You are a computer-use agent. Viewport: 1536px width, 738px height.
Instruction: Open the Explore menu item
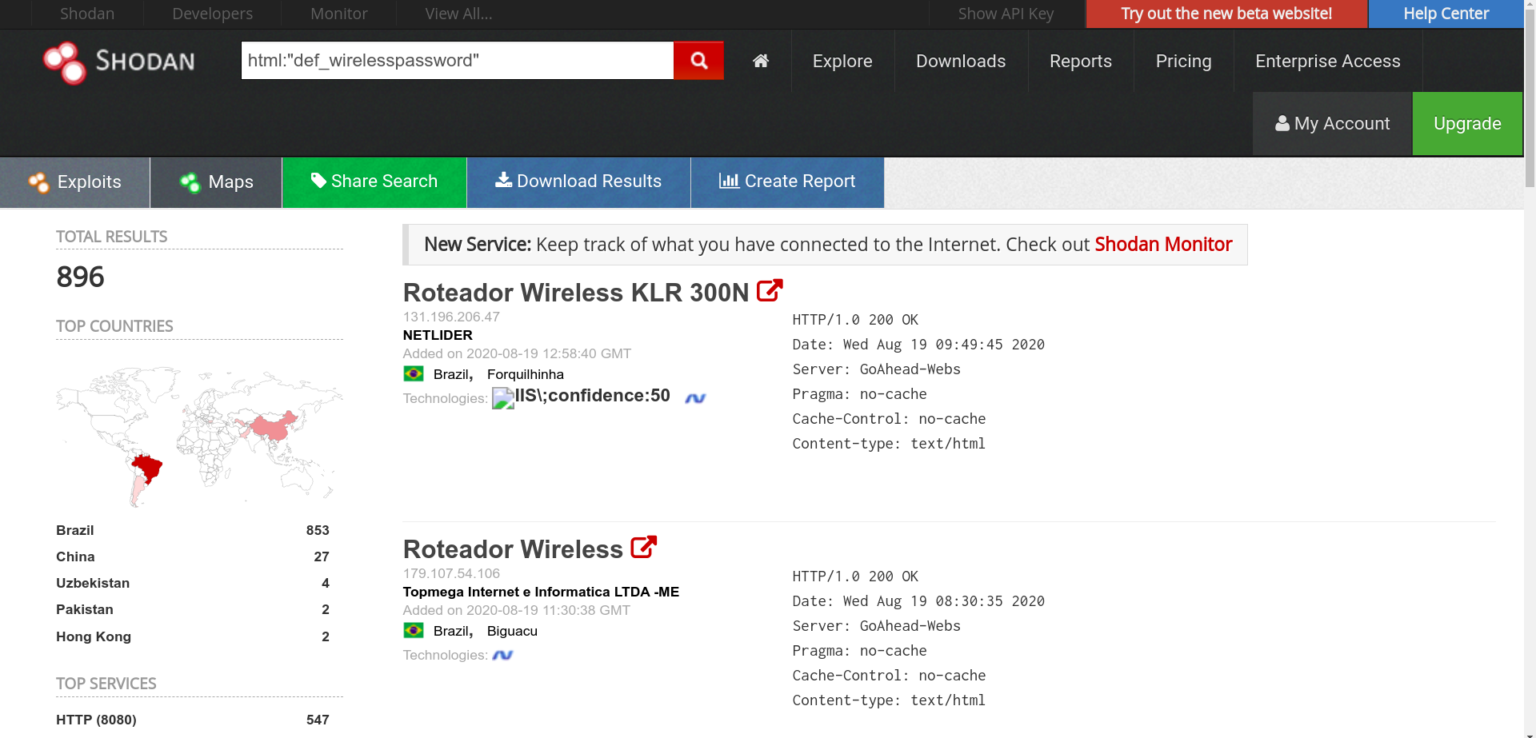point(842,61)
